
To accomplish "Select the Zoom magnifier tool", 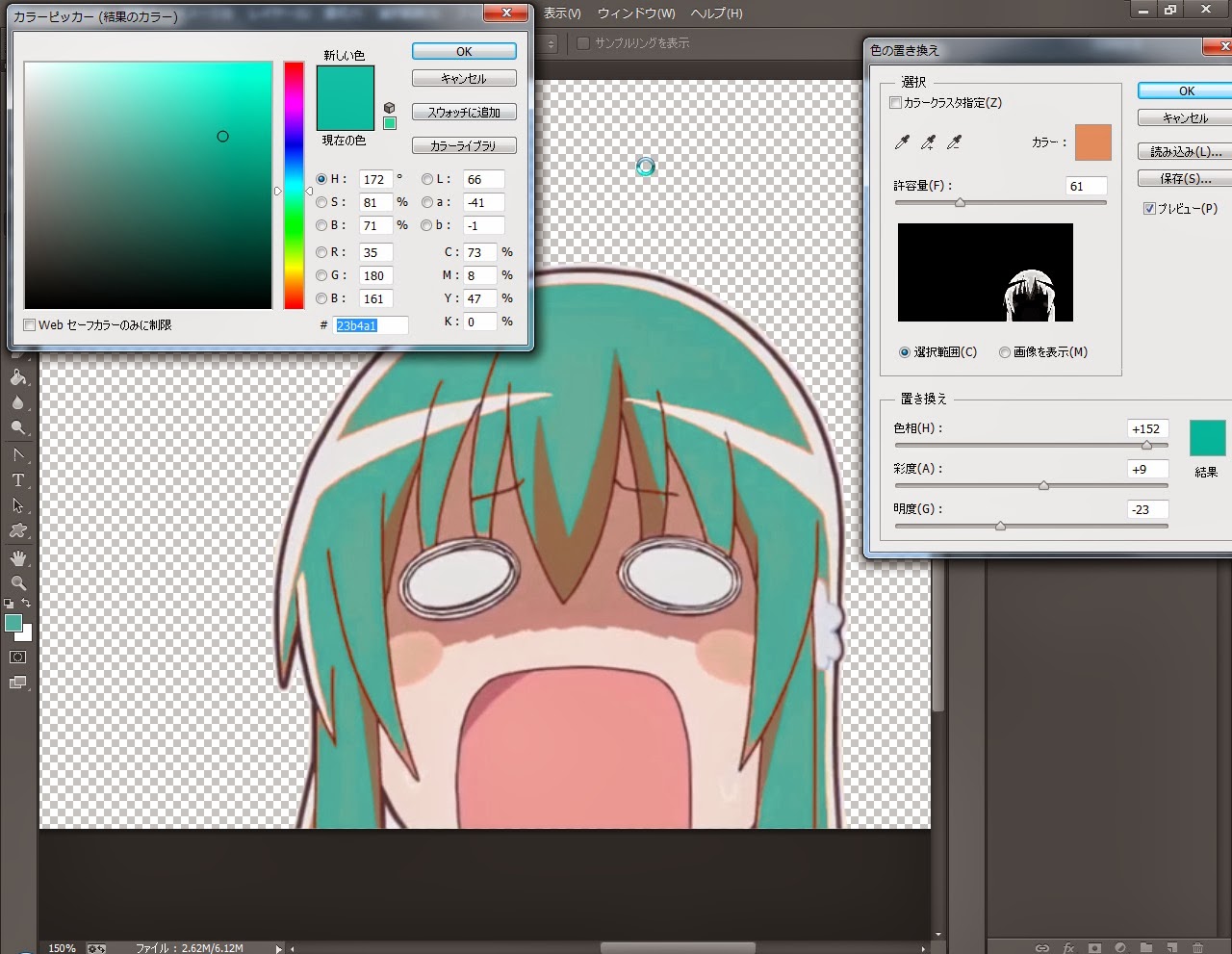I will pos(17,583).
